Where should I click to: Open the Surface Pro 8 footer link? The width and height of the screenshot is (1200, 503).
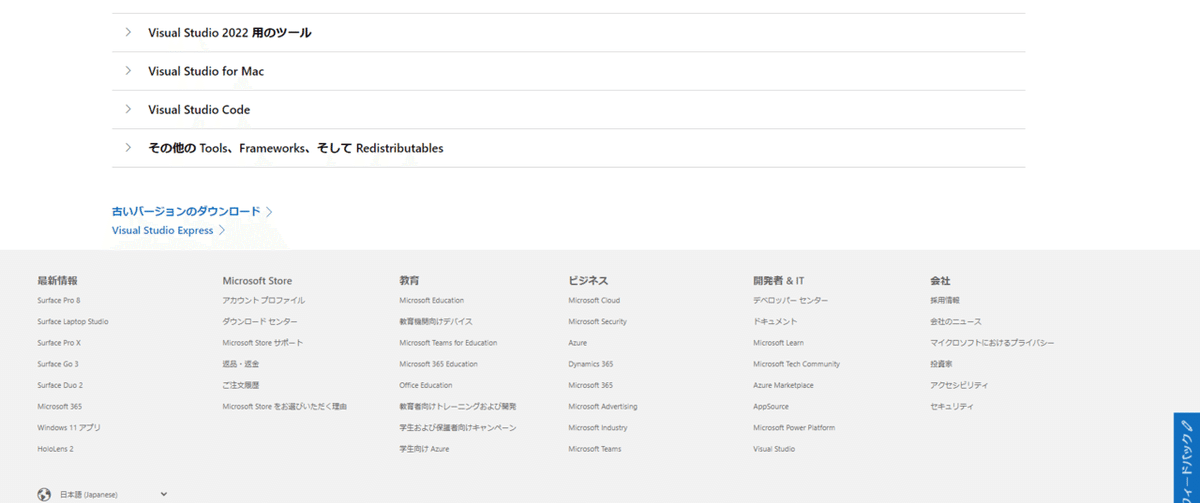(x=59, y=300)
